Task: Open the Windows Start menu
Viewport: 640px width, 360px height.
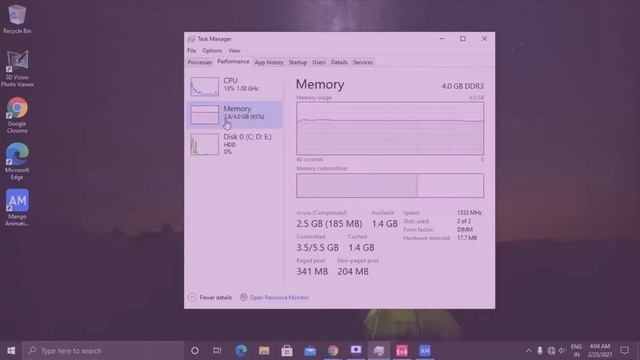Action: click(x=11, y=351)
